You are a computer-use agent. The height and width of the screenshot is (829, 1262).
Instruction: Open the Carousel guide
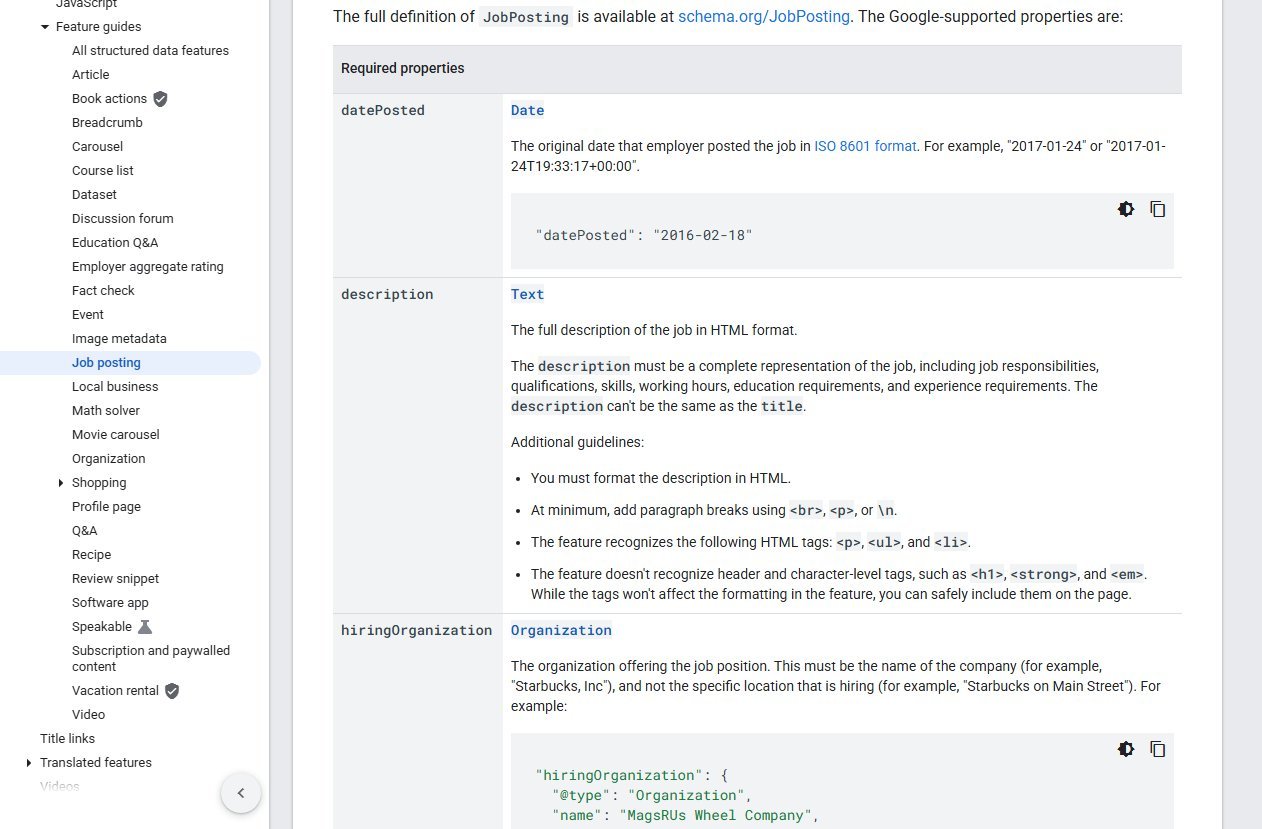(98, 147)
